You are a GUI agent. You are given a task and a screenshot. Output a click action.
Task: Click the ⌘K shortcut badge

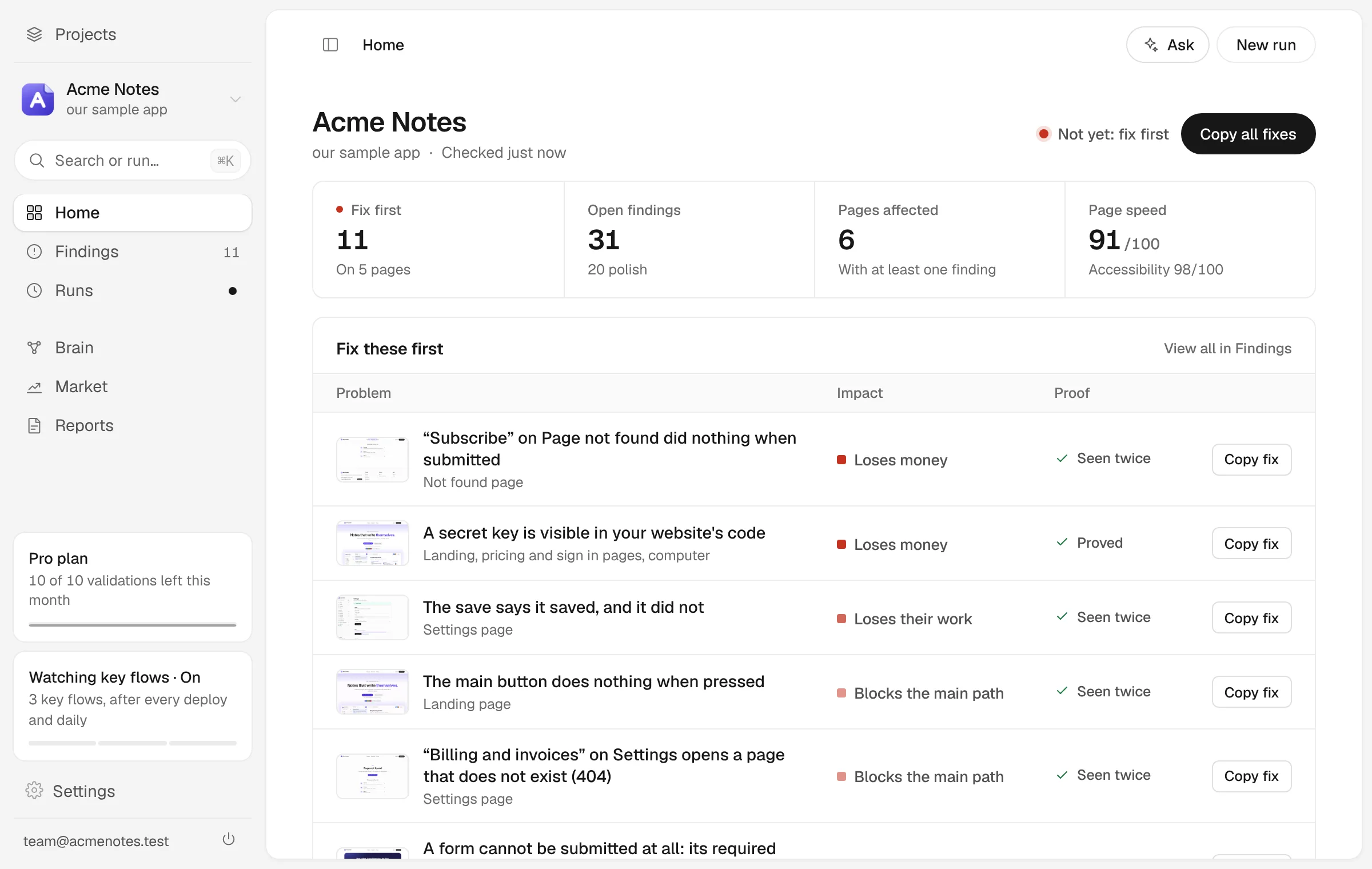click(x=225, y=161)
